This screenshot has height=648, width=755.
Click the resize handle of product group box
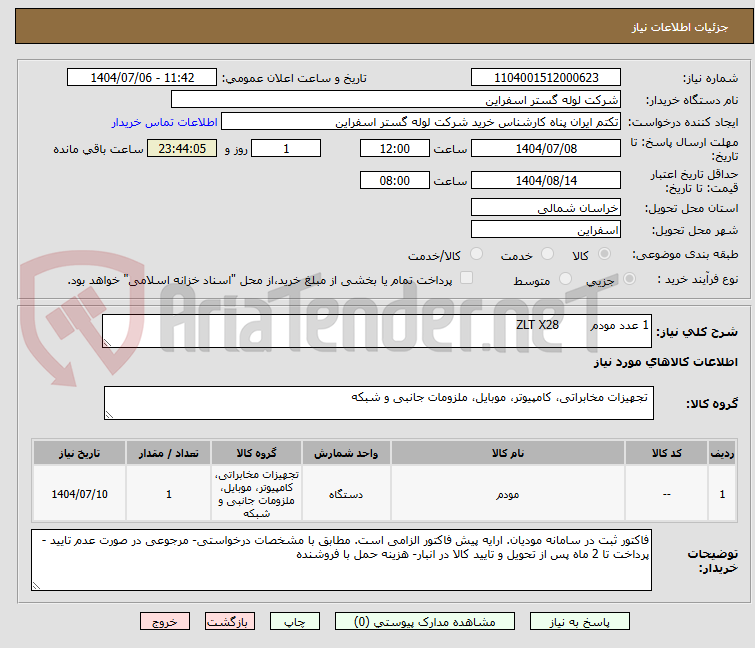(x=109, y=415)
